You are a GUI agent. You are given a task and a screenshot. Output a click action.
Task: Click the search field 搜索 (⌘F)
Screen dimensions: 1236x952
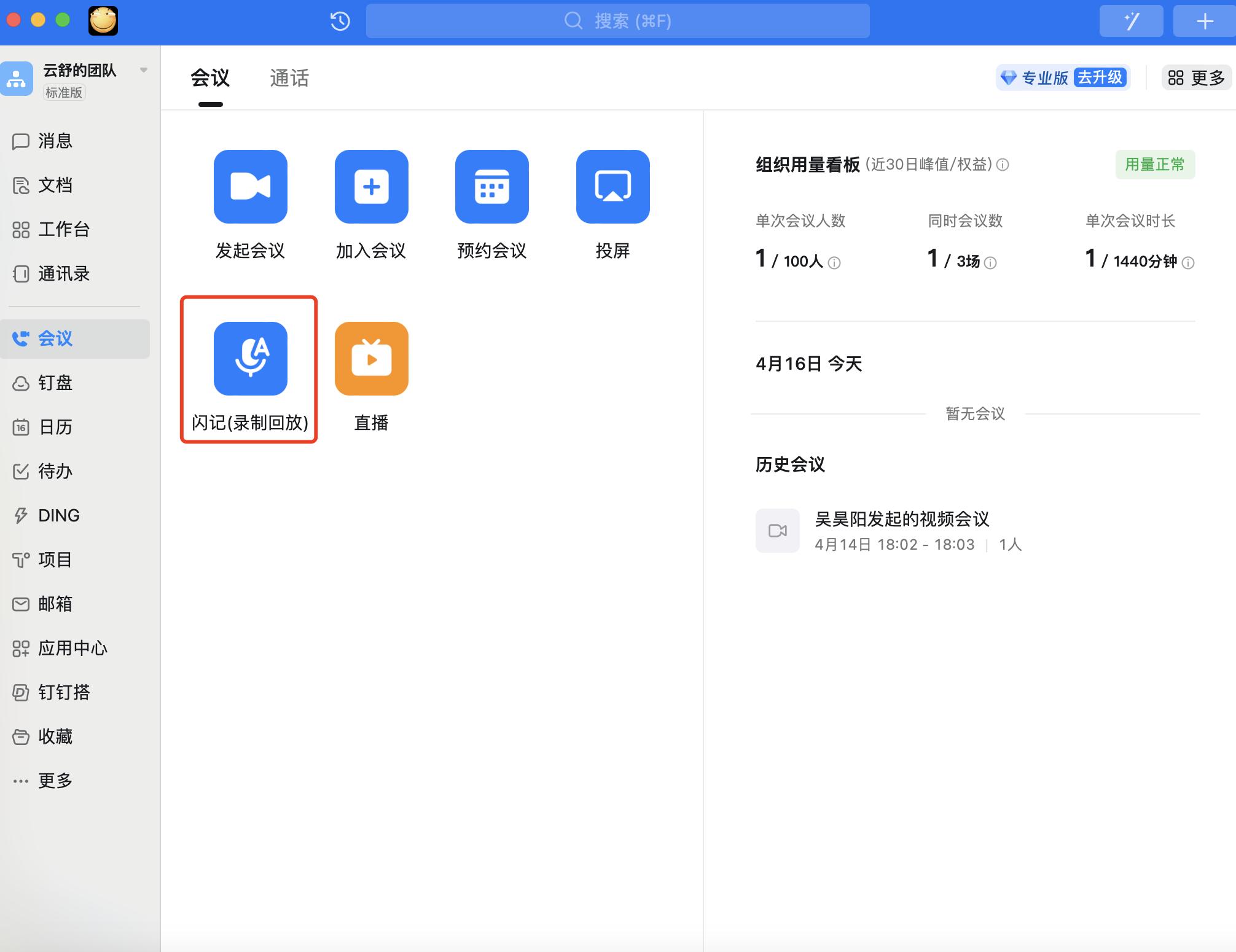618,21
